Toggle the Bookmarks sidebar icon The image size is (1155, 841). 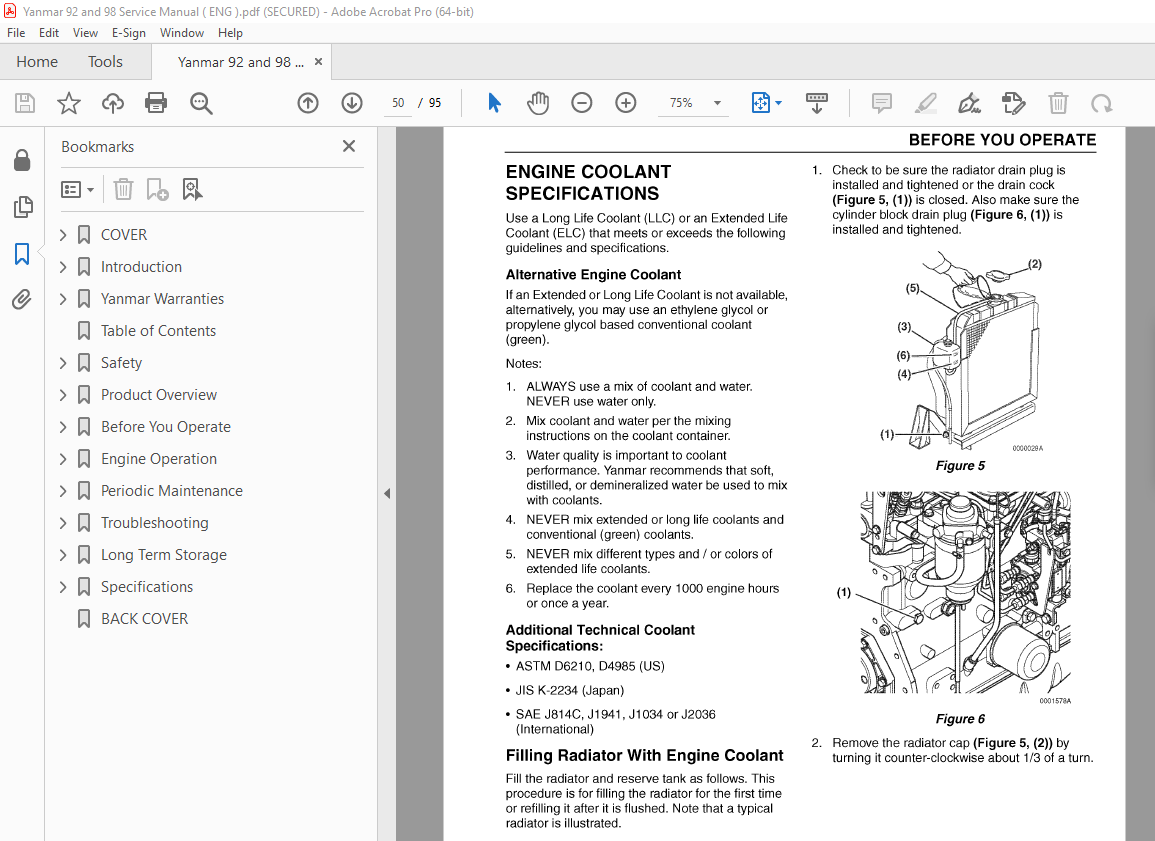tap(22, 254)
